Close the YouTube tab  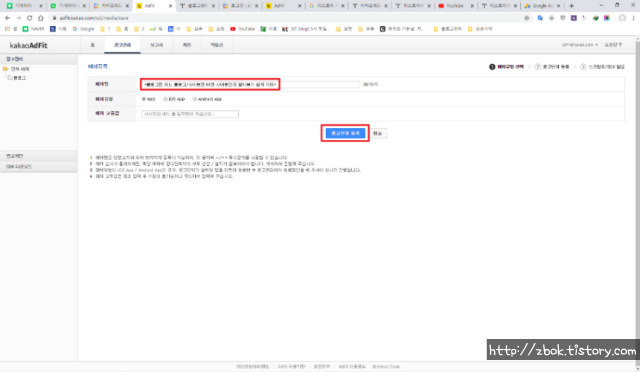[x=472, y=6]
